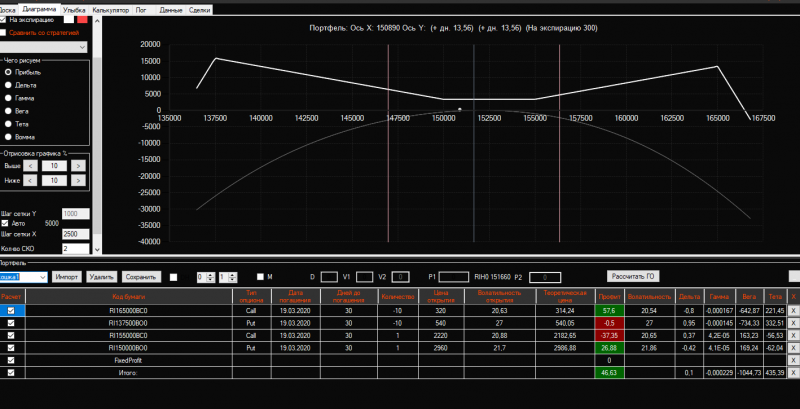
Task: Open the portfolio name dropdown
Action: [x=43, y=277]
